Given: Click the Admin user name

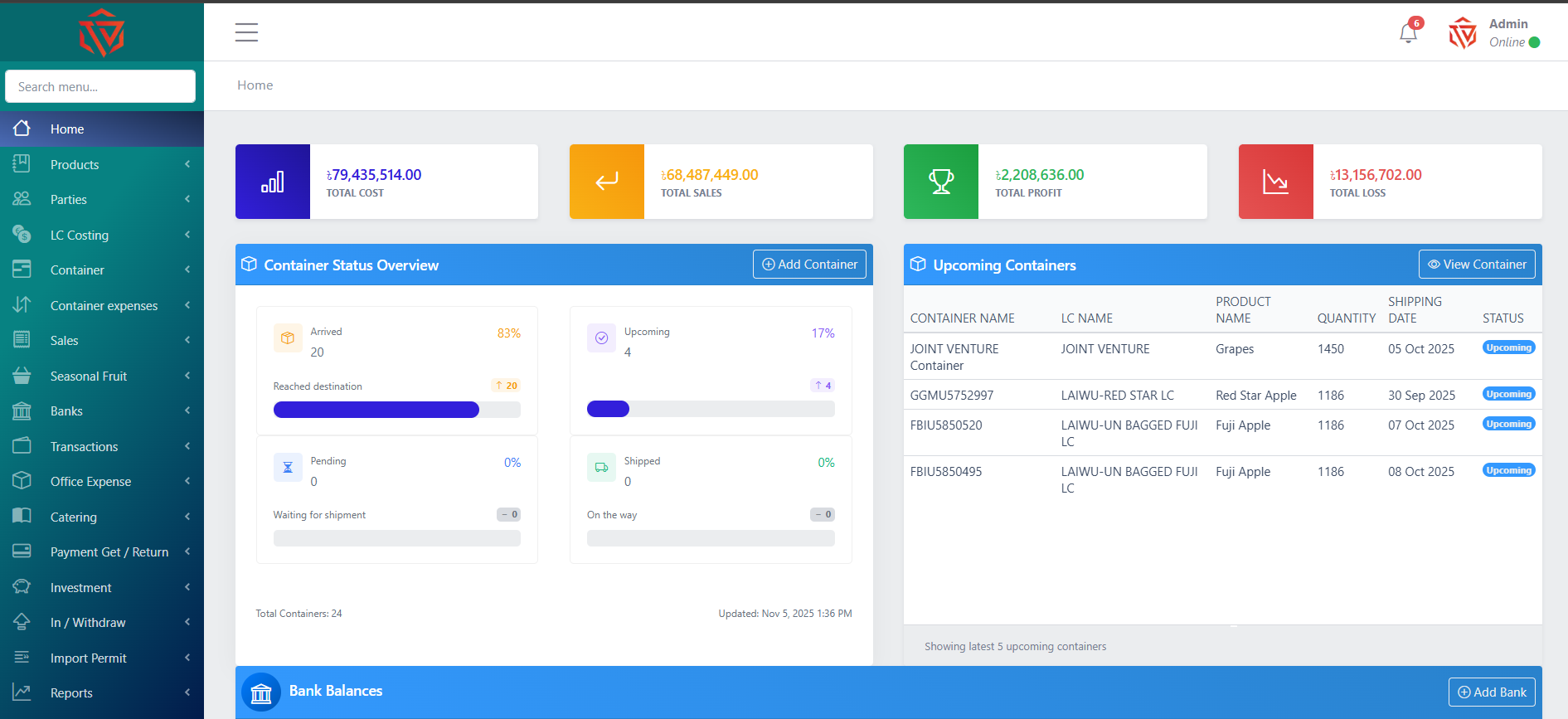Looking at the screenshot, I should tap(1508, 24).
